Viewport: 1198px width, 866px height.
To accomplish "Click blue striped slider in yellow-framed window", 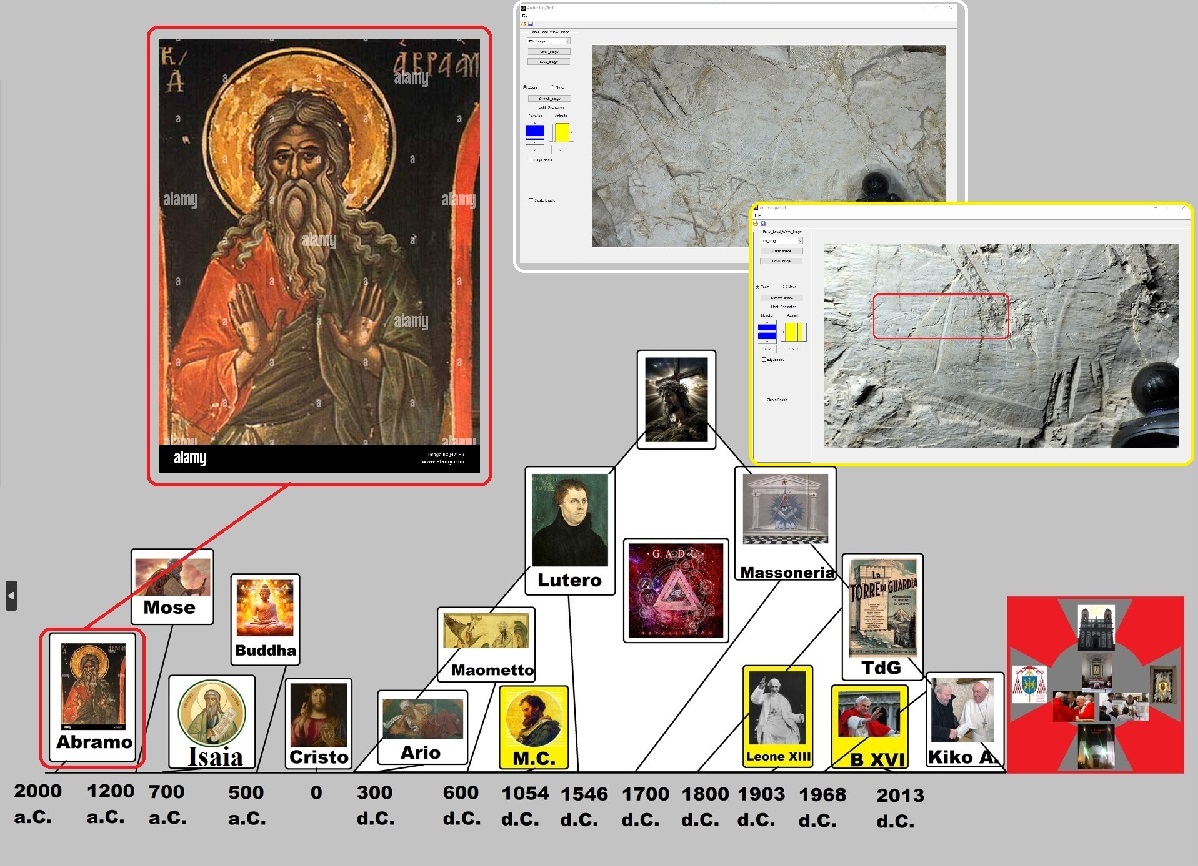I will pos(767,332).
